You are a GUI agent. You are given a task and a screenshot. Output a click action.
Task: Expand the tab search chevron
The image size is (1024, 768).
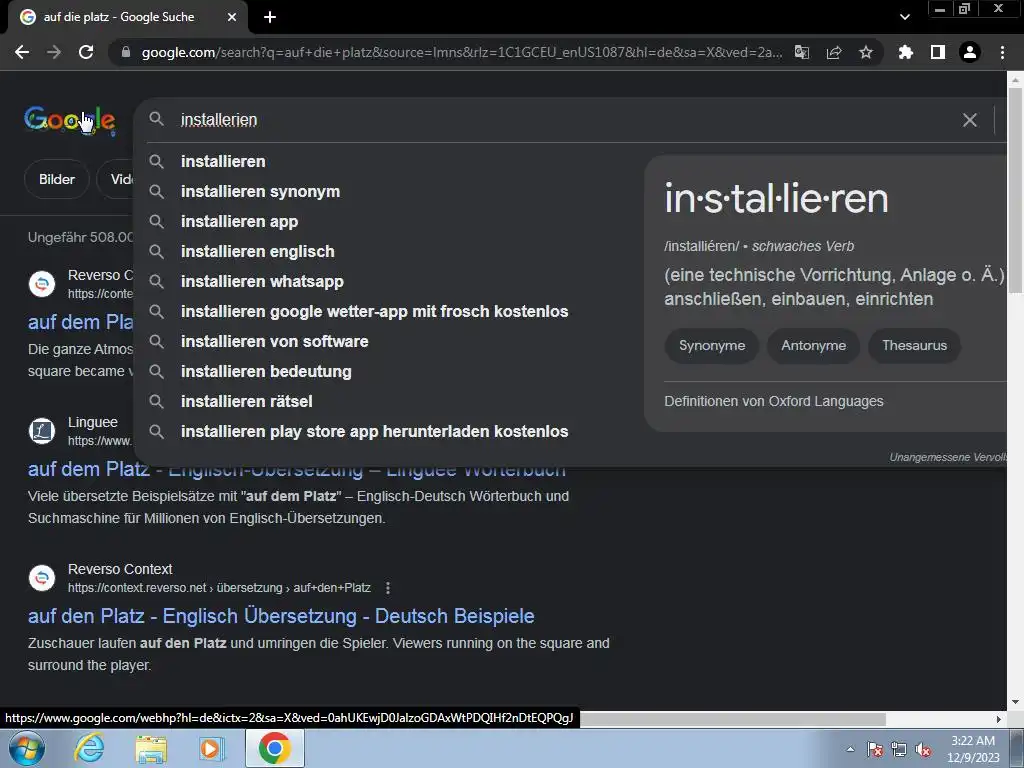[904, 17]
